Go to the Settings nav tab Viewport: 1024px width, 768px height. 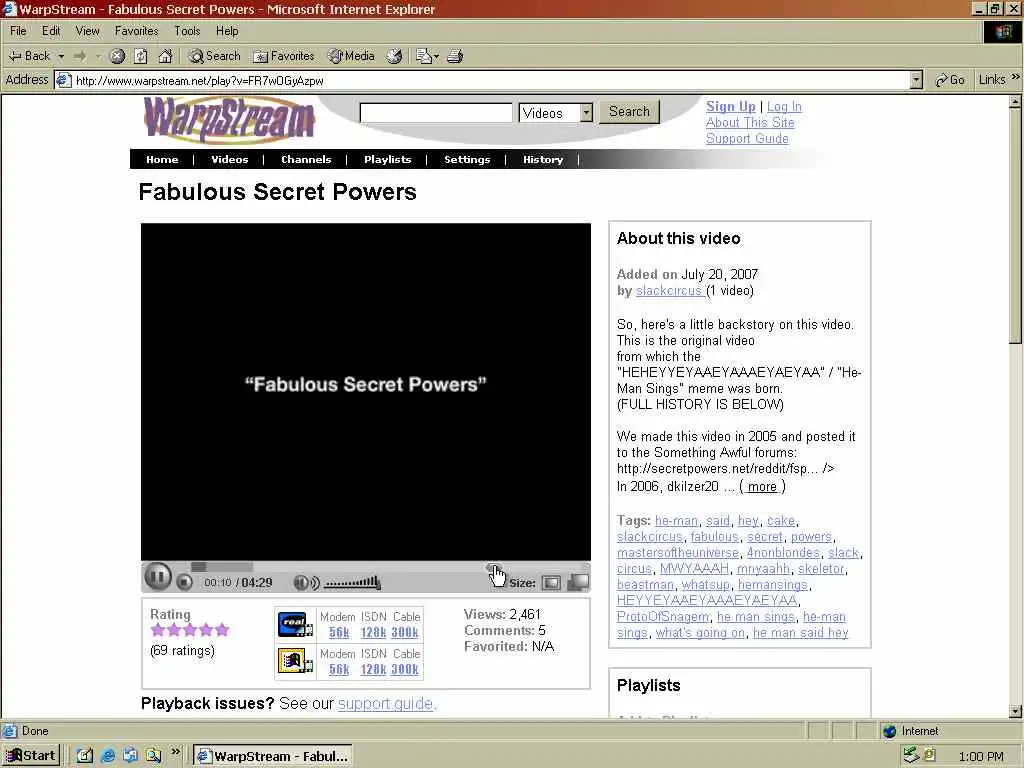point(467,159)
